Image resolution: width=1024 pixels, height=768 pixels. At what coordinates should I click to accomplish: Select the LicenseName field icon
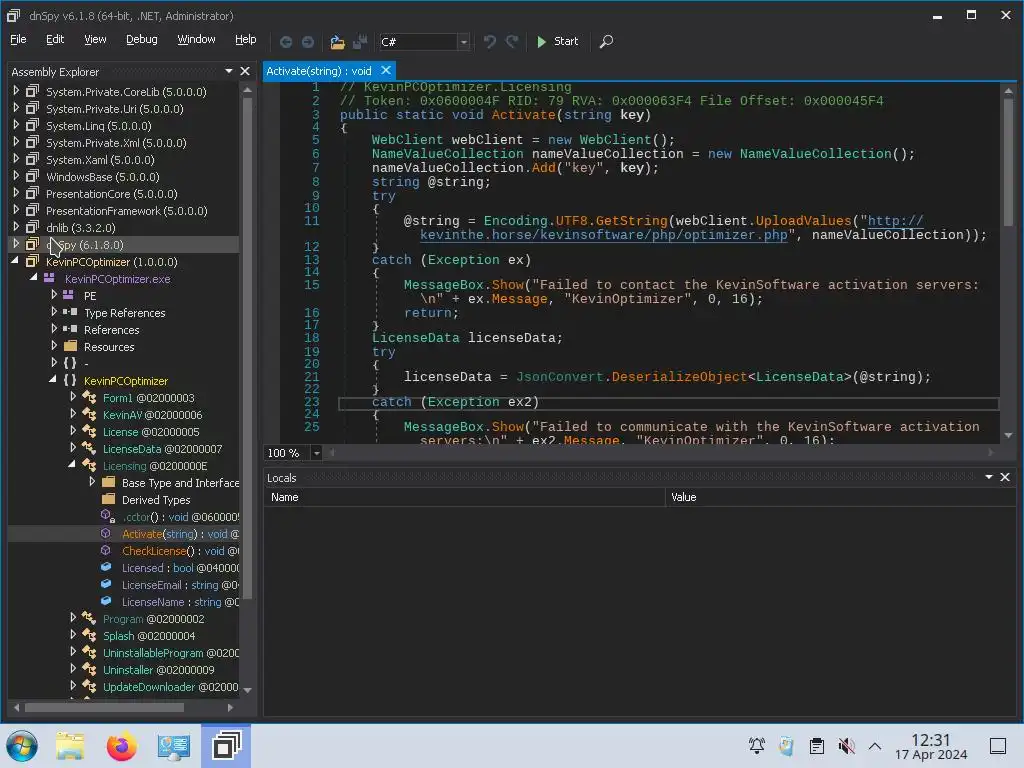point(106,601)
